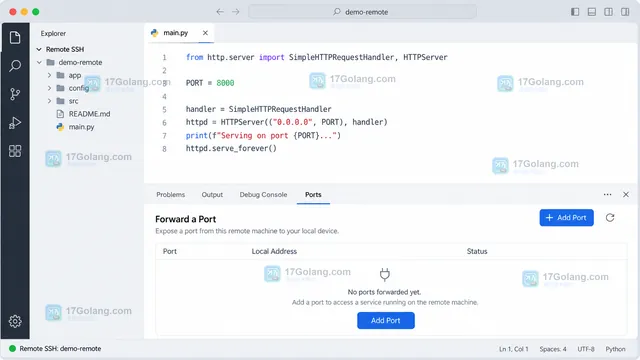Toggle the bottom panel layout icon

point(592,12)
